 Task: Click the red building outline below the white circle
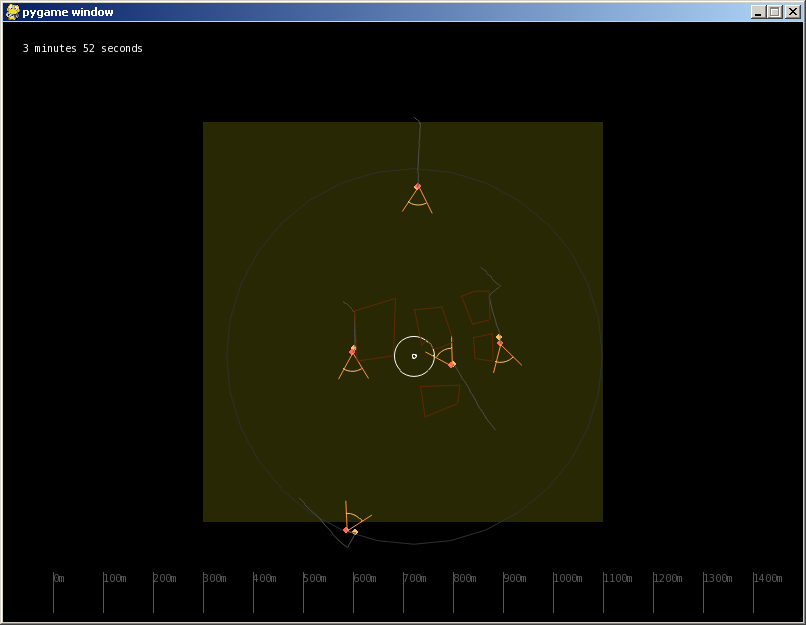coord(440,400)
